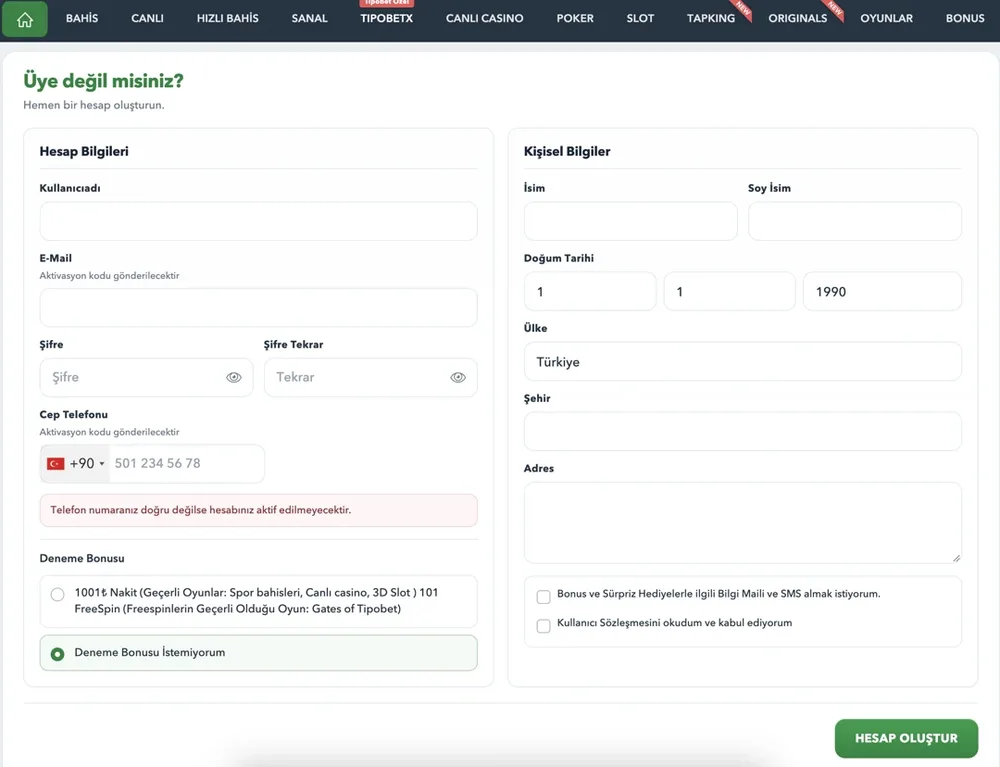Open the CANLI menu
This screenshot has height=767, width=1000.
tap(147, 18)
